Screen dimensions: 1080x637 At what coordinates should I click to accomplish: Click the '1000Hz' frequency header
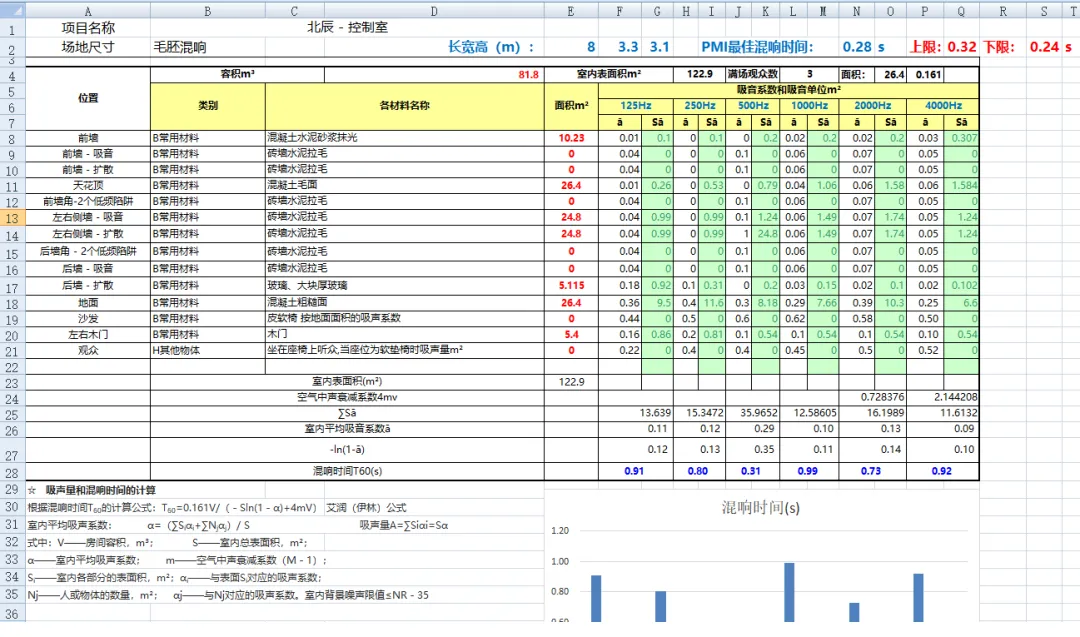pos(809,105)
